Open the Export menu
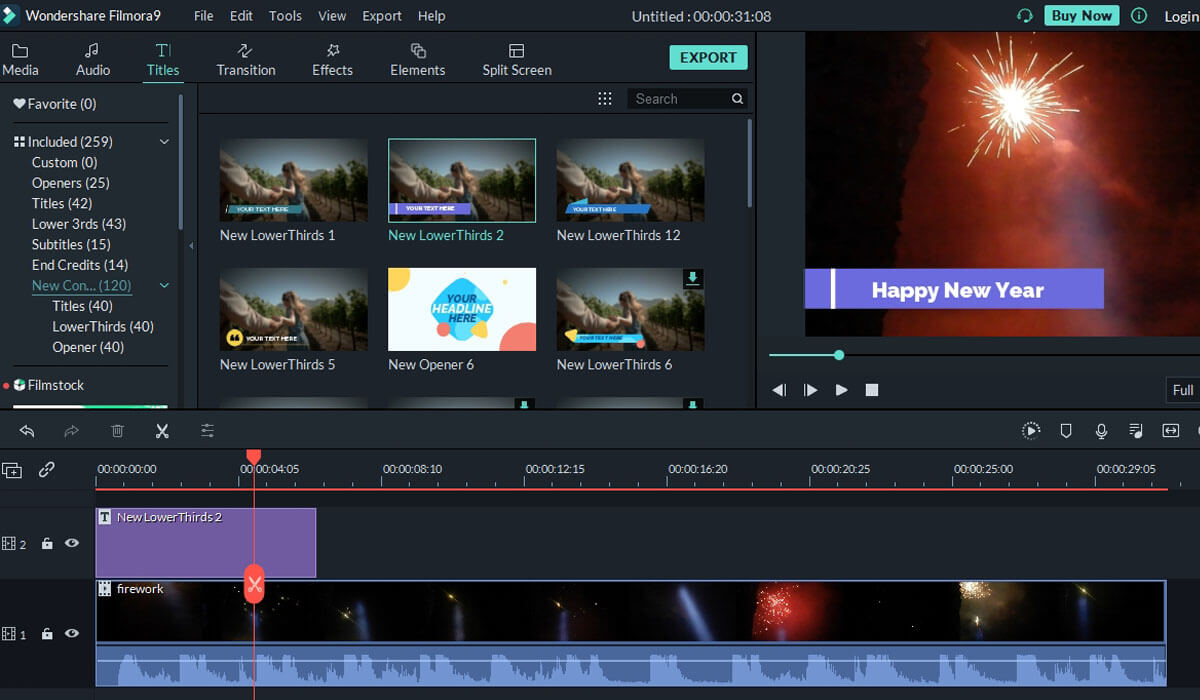1200x700 pixels. [x=382, y=16]
